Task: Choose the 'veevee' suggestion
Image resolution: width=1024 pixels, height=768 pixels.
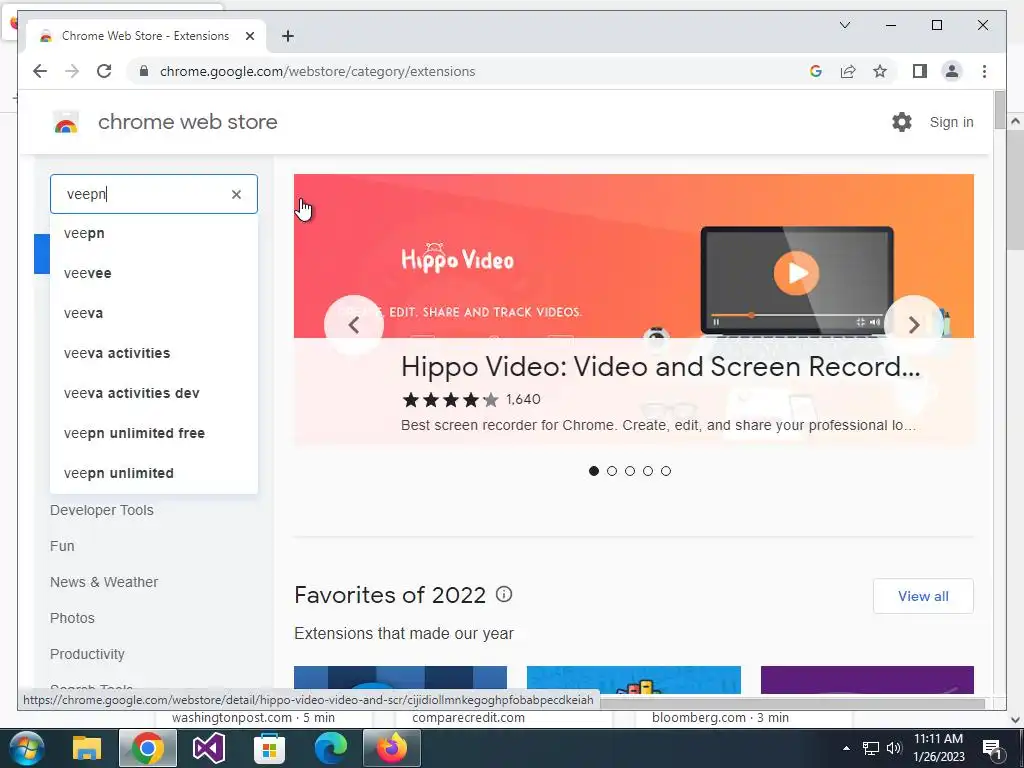Action: [x=154, y=273]
